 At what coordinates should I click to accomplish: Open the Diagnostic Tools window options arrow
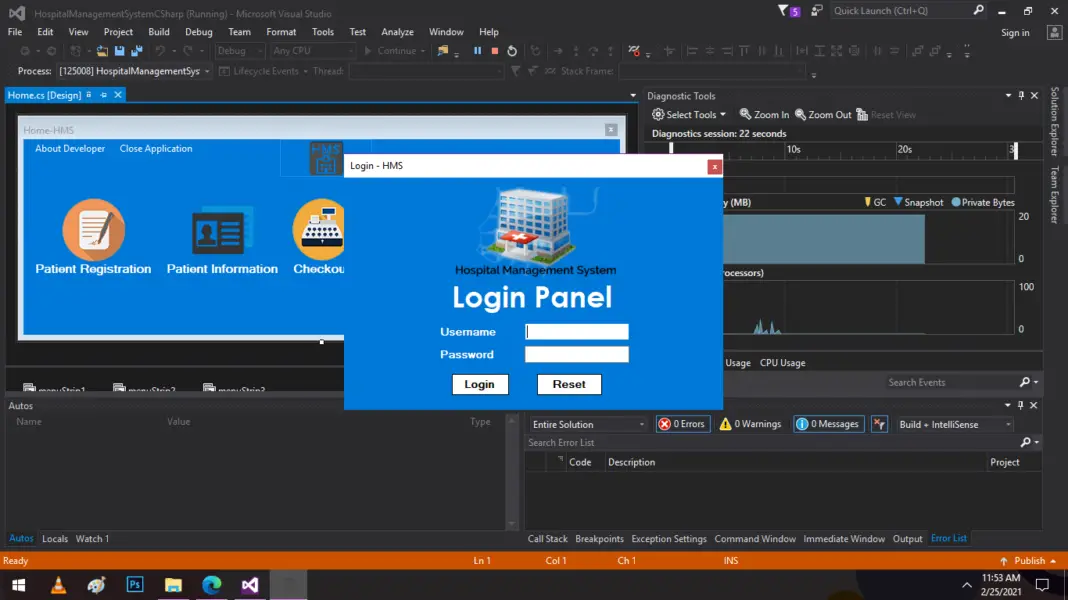tap(1008, 96)
